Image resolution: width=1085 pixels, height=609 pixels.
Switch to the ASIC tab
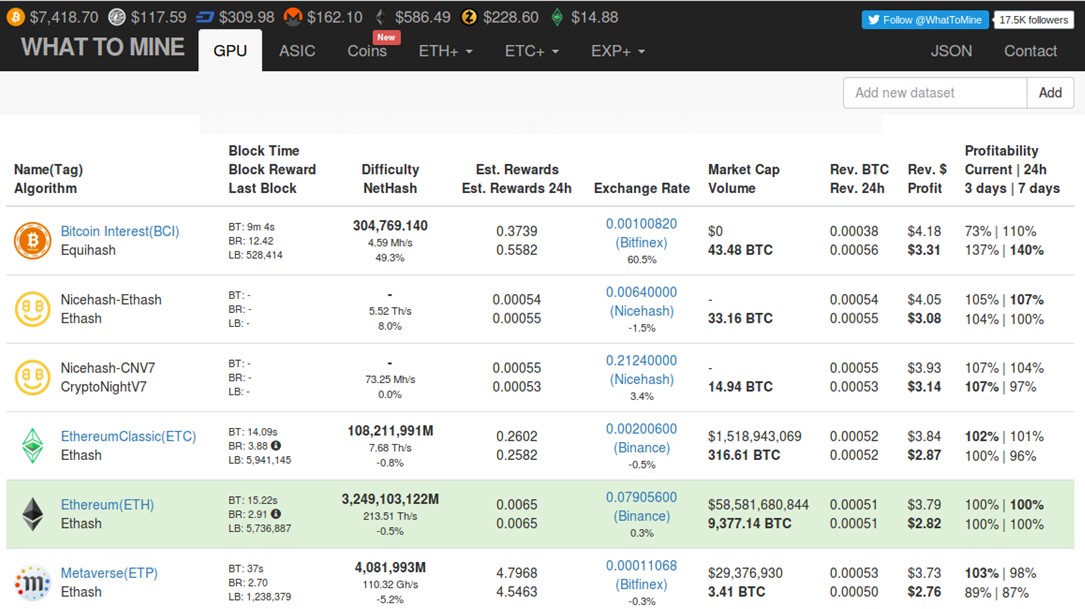coord(297,51)
